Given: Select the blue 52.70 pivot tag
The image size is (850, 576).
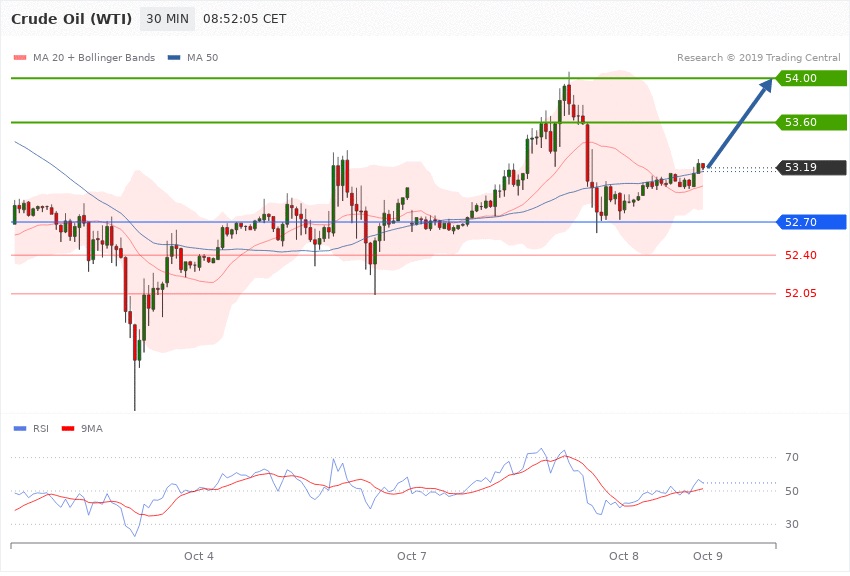Looking at the screenshot, I should (811, 222).
